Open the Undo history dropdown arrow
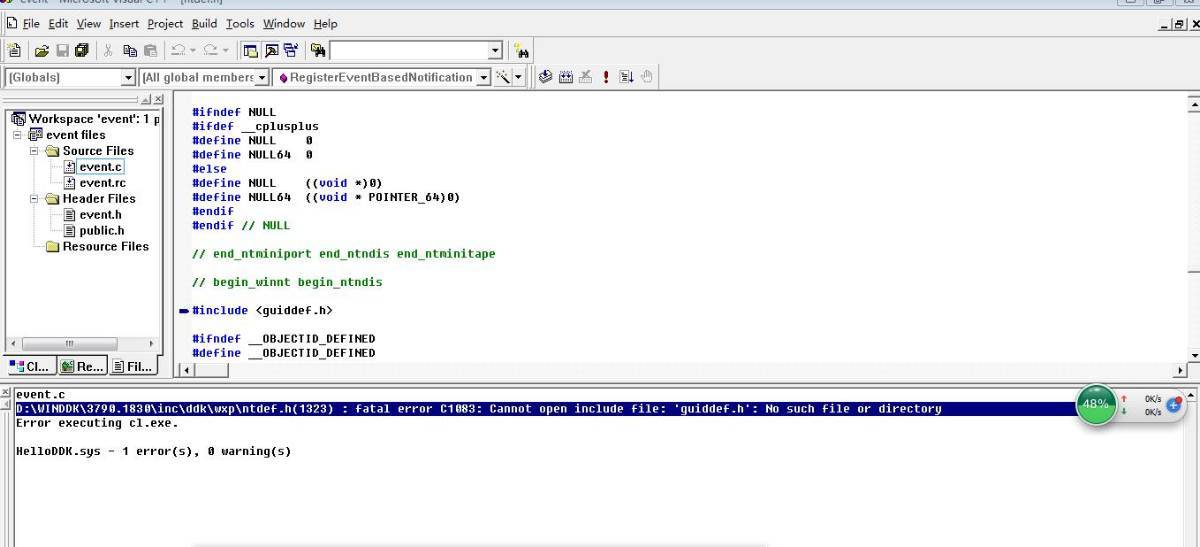The height and width of the screenshot is (547, 1200). [192, 50]
